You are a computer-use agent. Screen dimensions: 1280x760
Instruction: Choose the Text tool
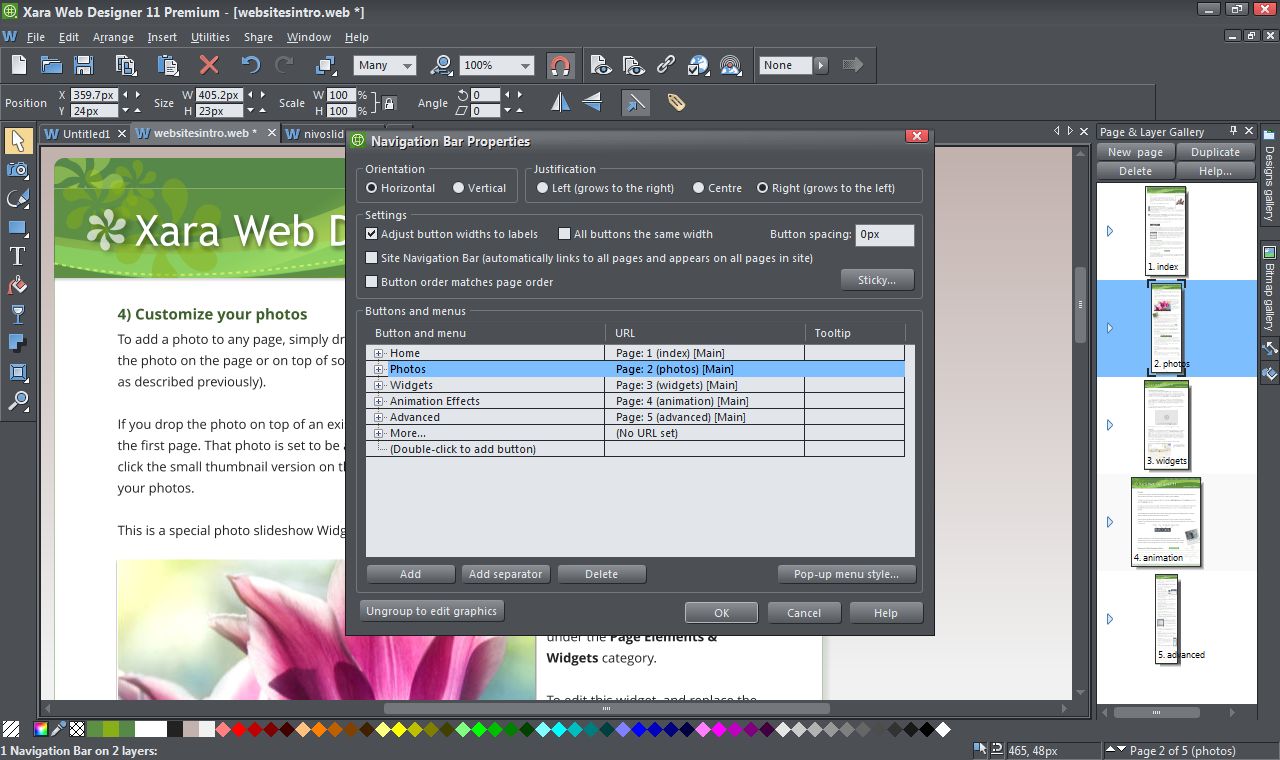point(18,256)
